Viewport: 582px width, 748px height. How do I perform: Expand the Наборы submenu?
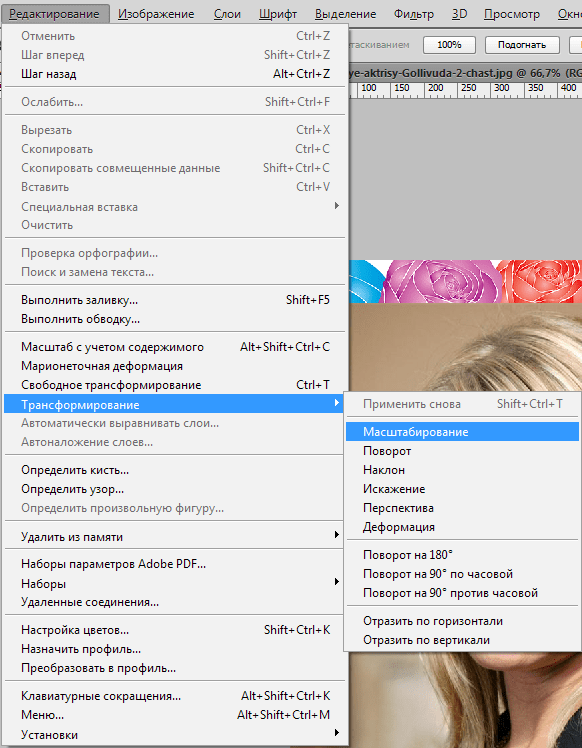click(x=175, y=583)
